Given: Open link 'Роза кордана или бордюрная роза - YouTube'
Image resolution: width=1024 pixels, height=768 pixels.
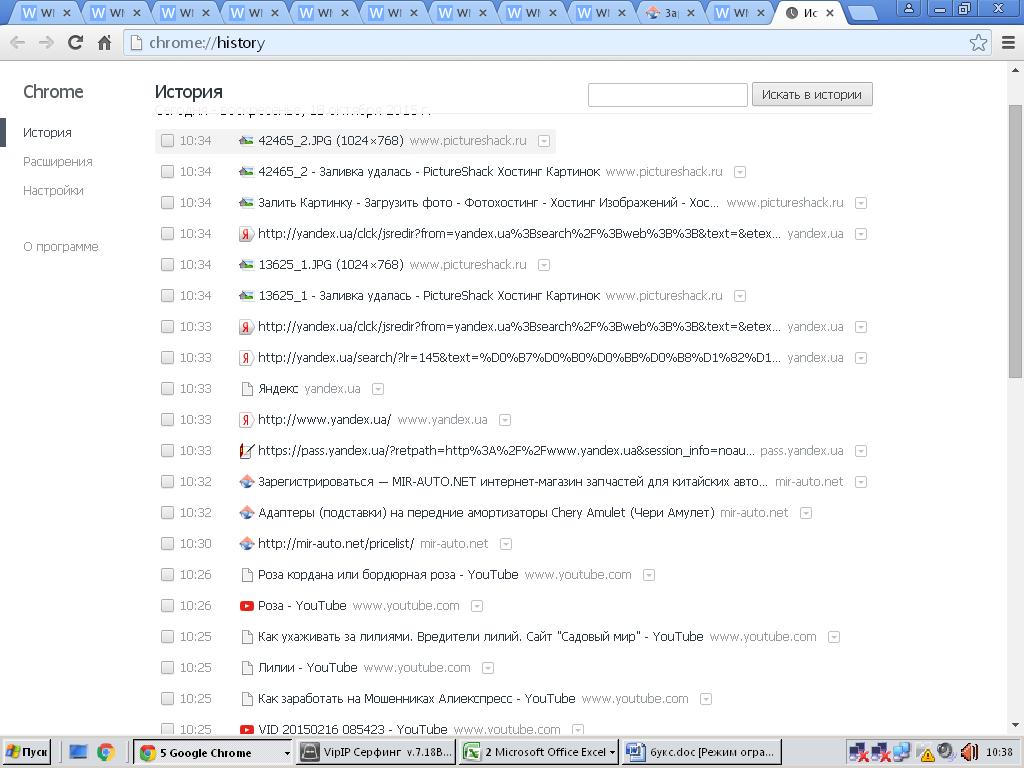Looking at the screenshot, I should (388, 575).
